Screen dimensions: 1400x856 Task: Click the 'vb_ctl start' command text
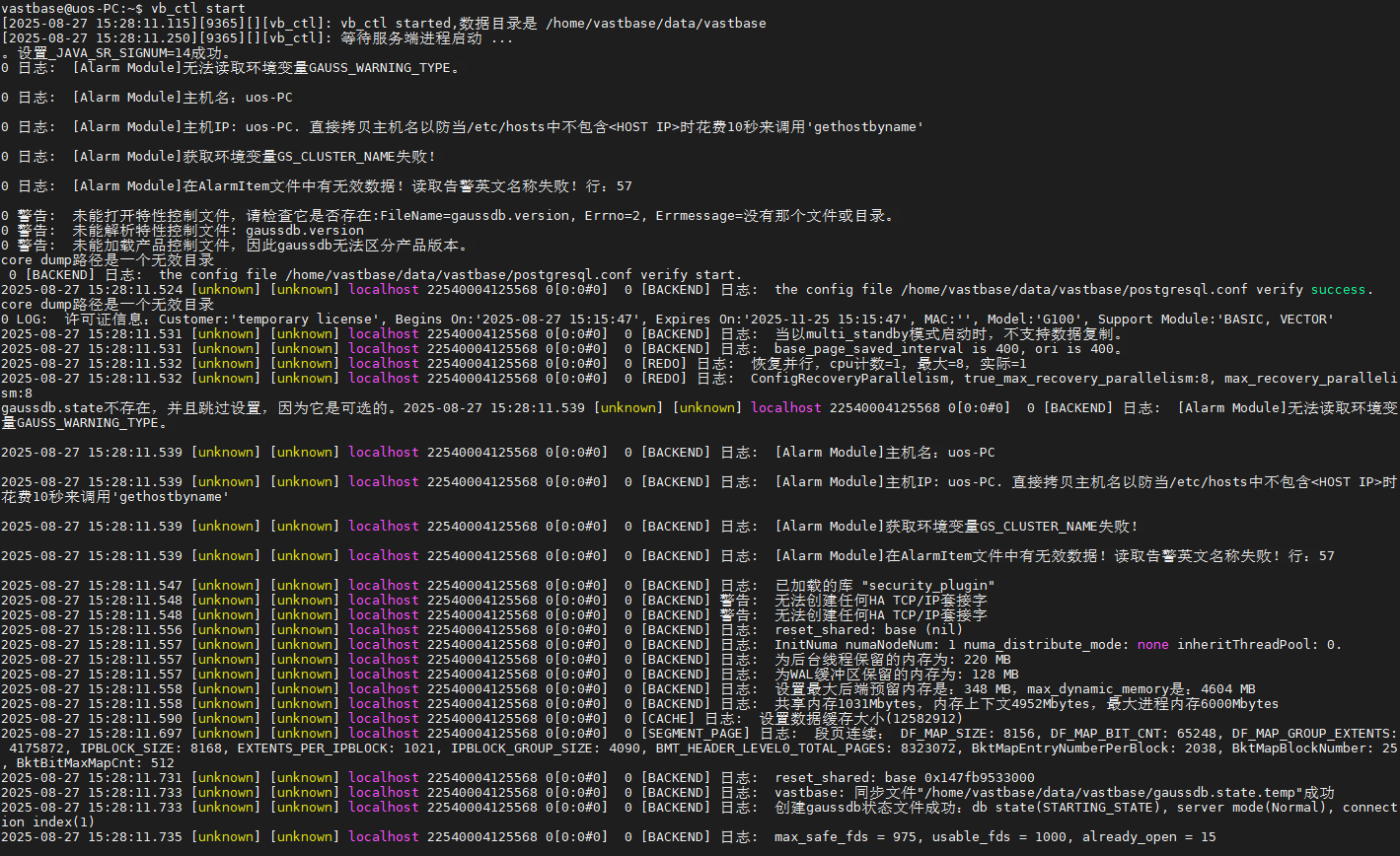pos(198,8)
